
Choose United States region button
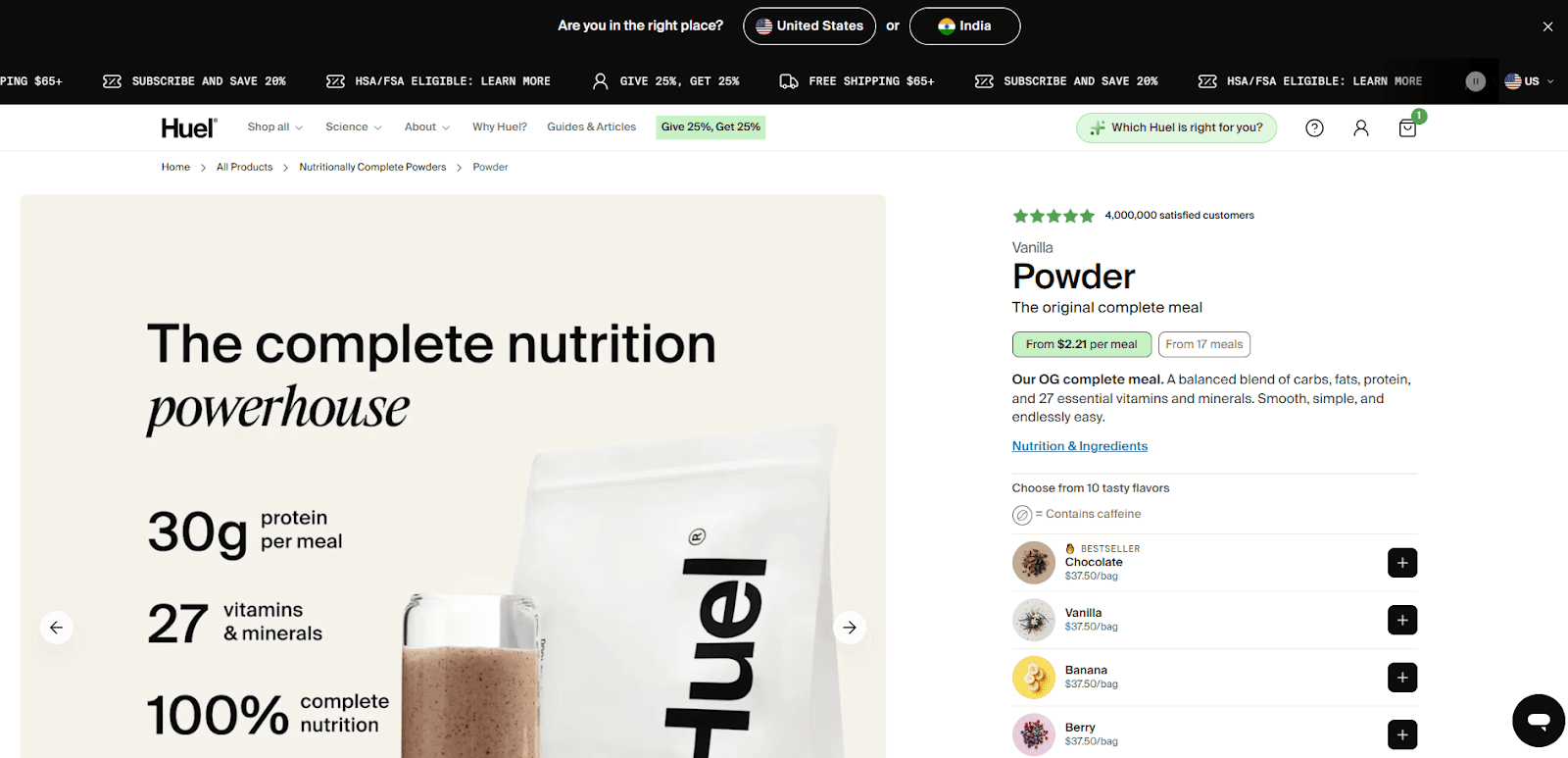click(x=809, y=26)
